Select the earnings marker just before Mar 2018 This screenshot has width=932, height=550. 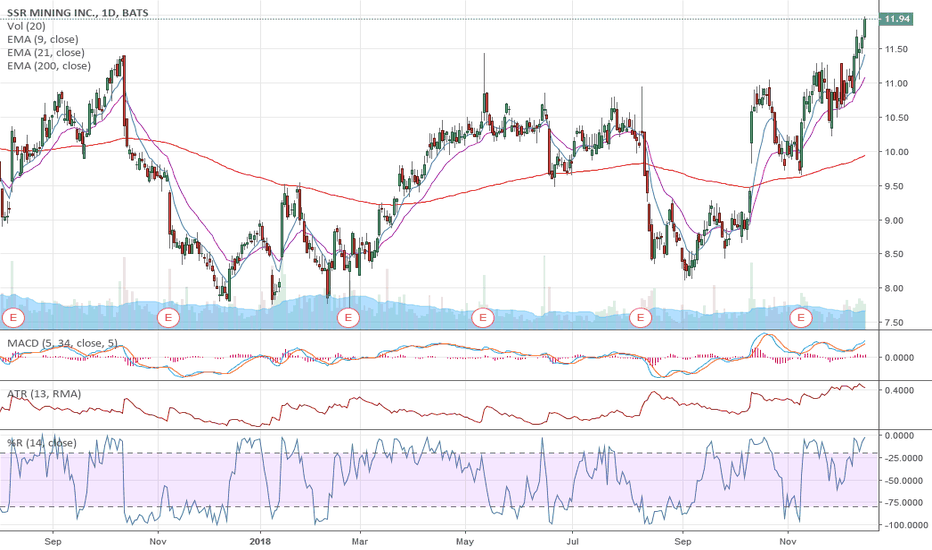point(348,318)
